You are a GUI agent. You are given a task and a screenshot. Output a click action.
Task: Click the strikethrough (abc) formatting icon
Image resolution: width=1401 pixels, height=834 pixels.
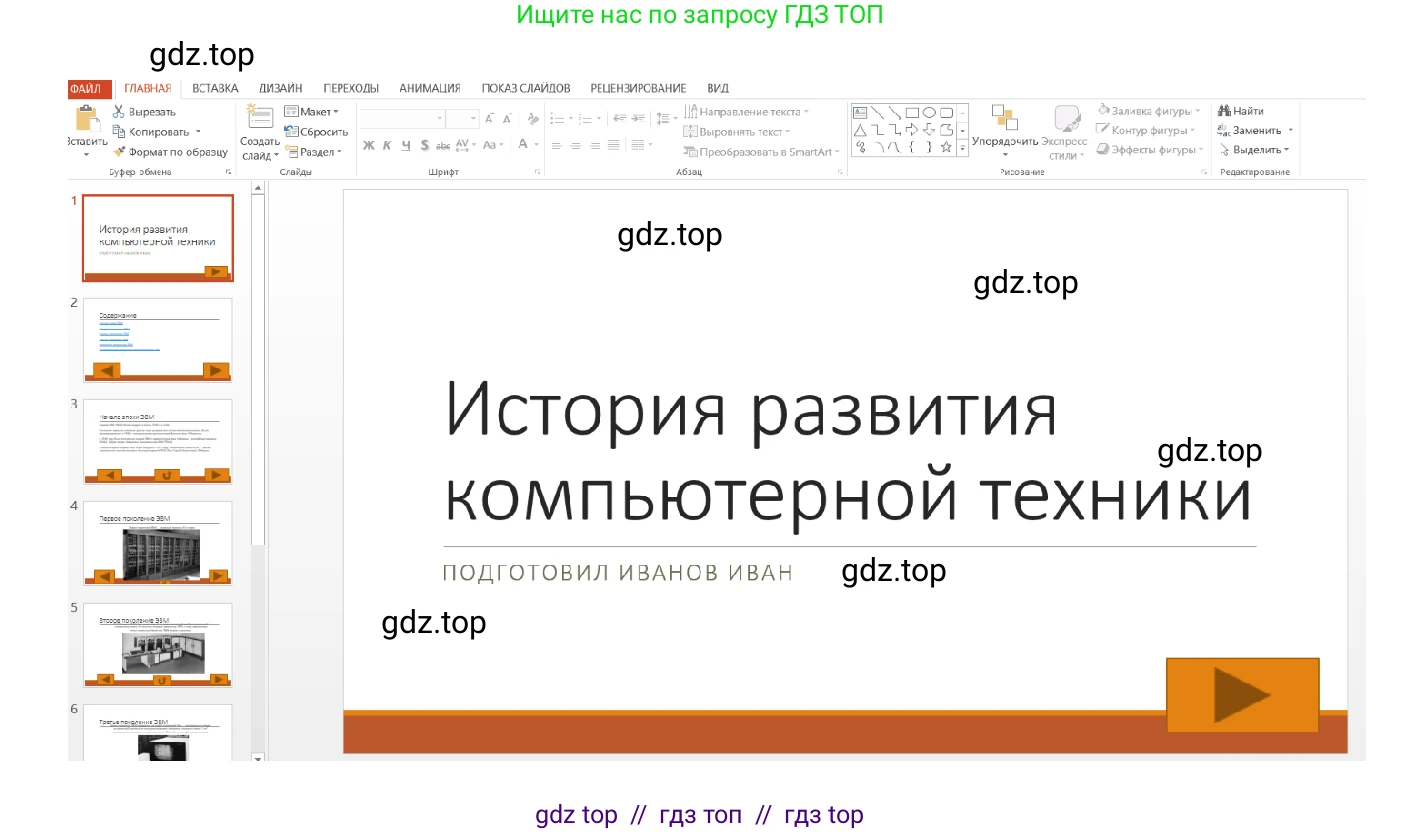click(442, 146)
